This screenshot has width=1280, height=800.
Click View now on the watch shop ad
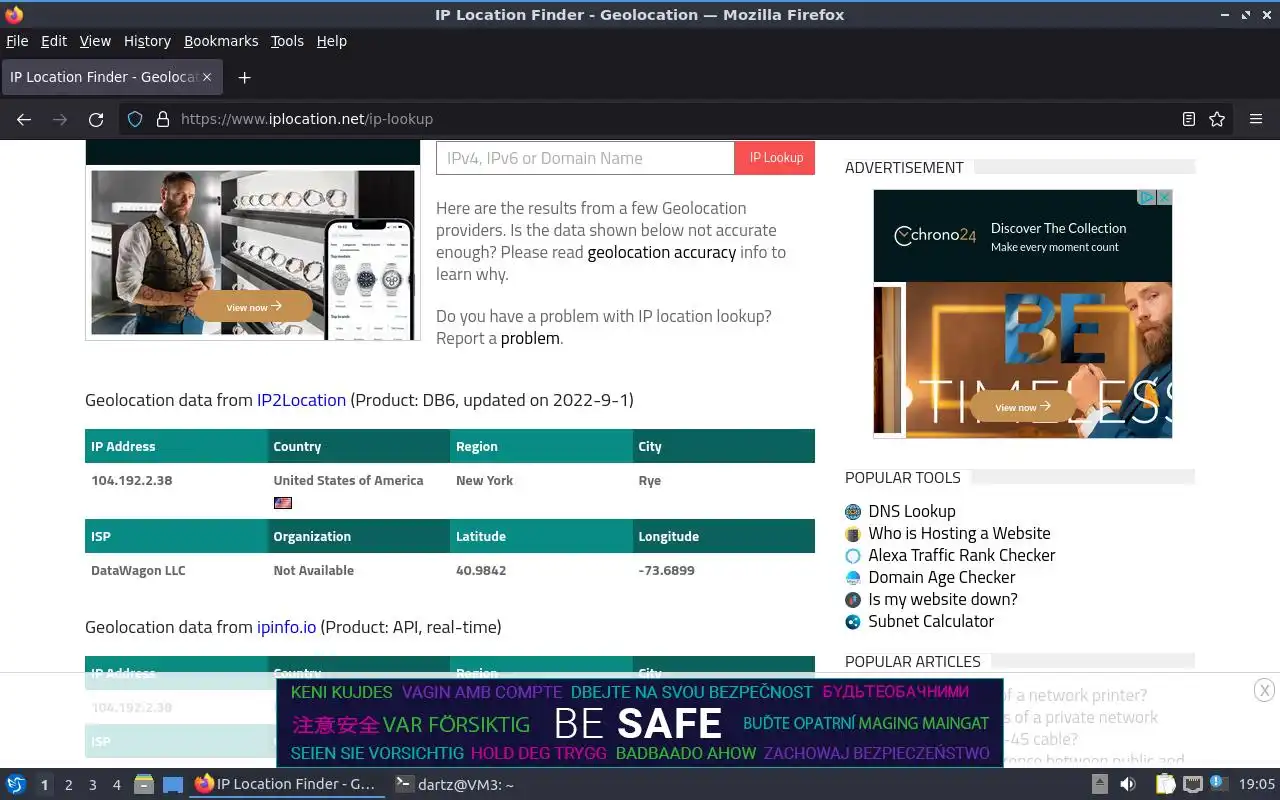pos(253,307)
